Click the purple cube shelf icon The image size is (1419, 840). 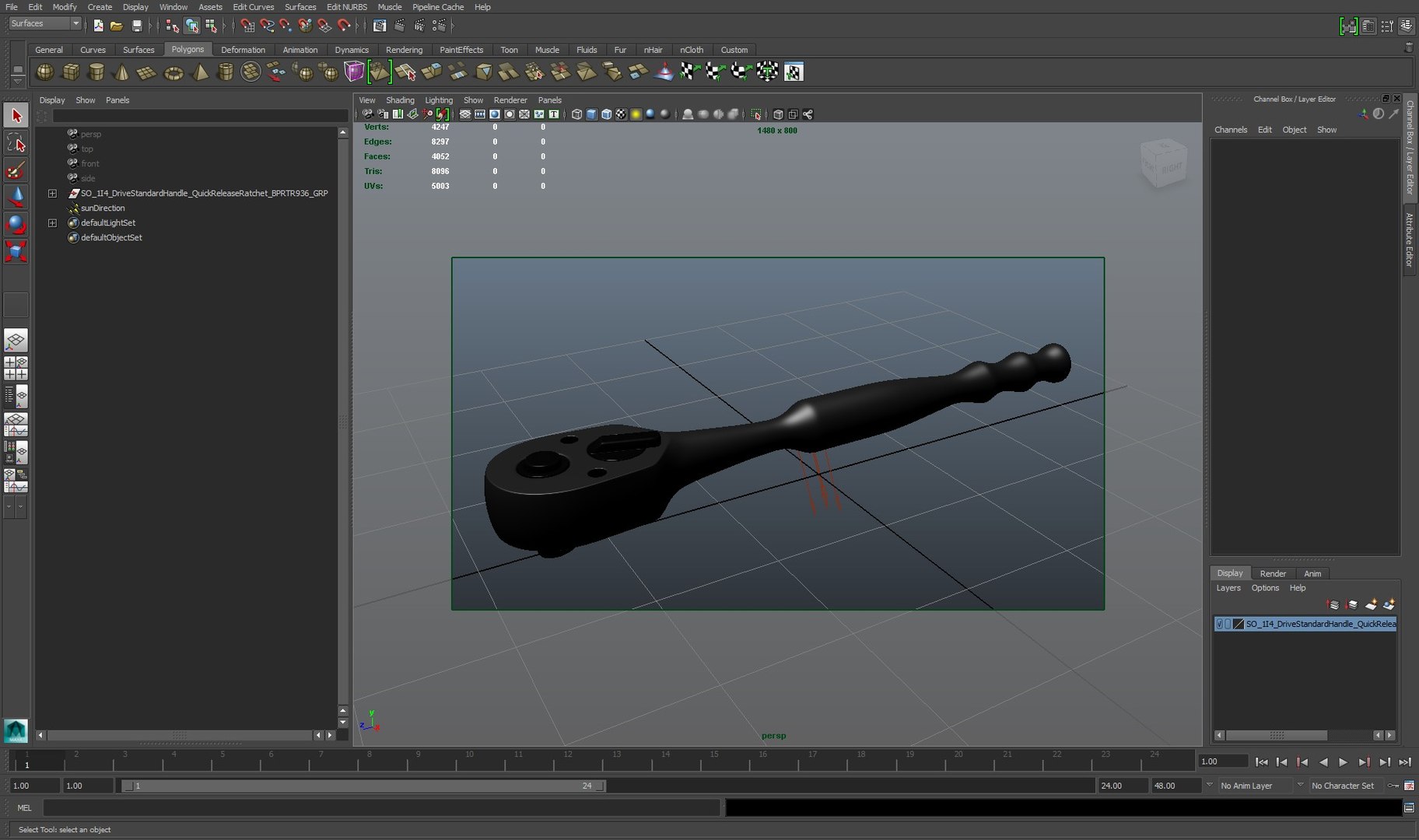[x=354, y=72]
